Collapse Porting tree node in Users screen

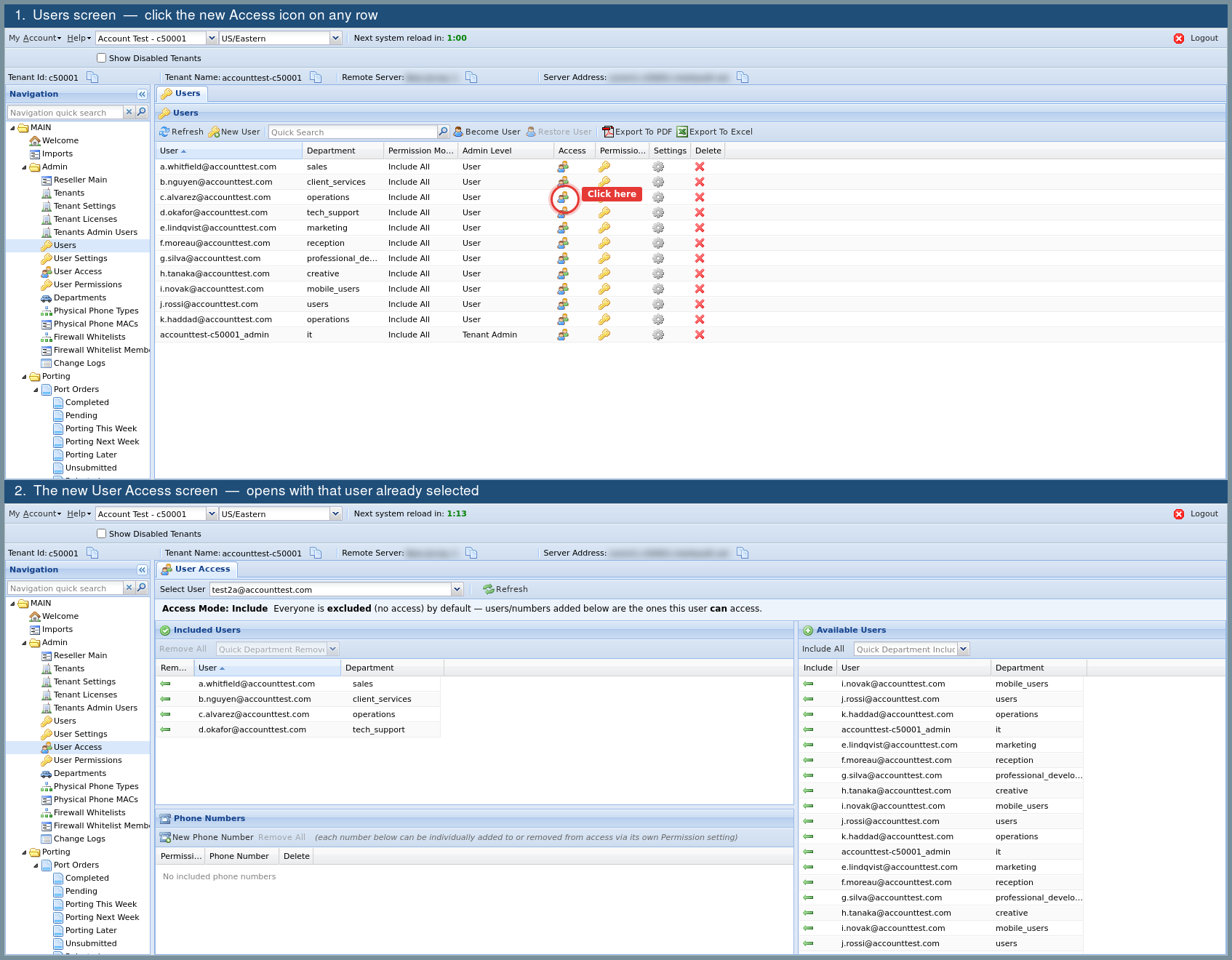click(24, 377)
